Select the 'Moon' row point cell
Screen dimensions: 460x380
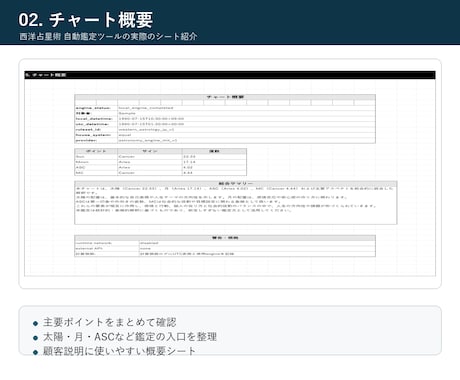[x=96, y=162]
